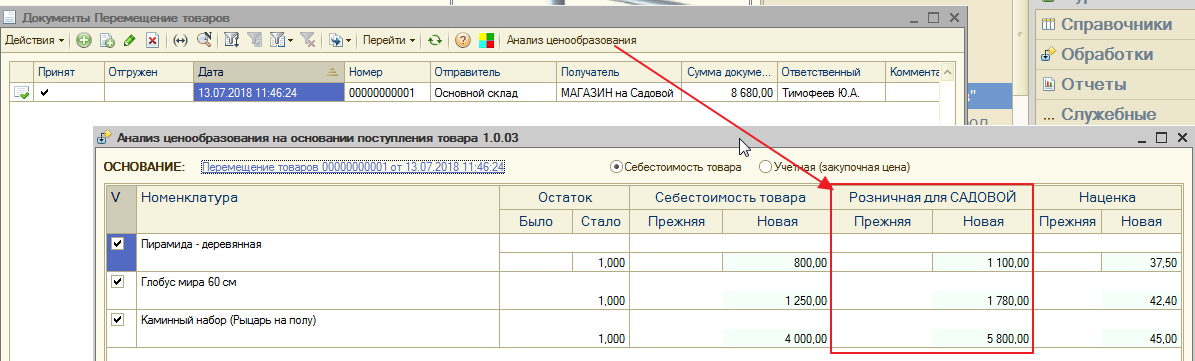Select document number 00000000001 cell
Viewport: 1195px width, 361px height.
point(387,92)
